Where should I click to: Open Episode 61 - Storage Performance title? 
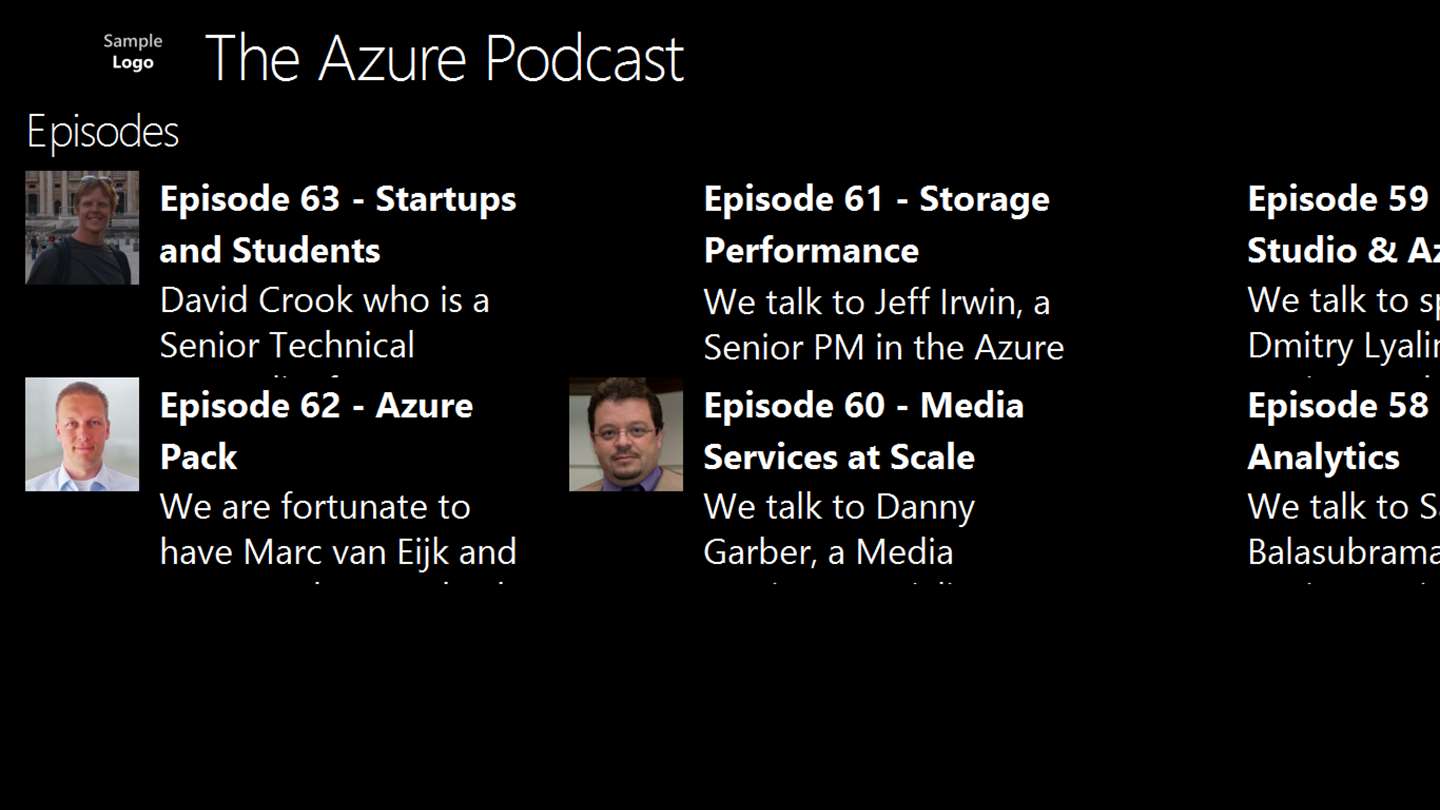pyautogui.click(x=876, y=224)
